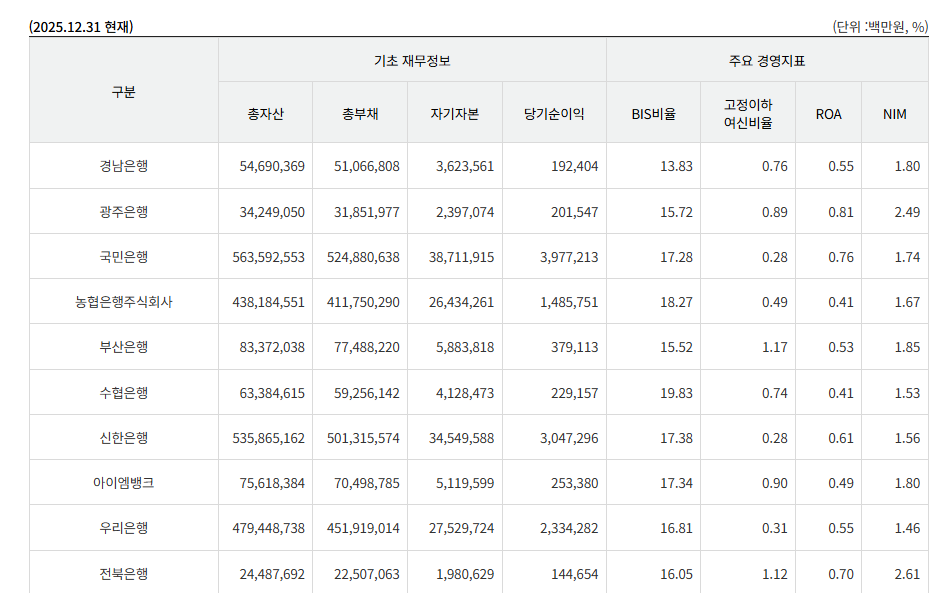The width and height of the screenshot is (937, 593).
Task: Click 부산은행 NIM value 1.85
Action: click(x=907, y=347)
